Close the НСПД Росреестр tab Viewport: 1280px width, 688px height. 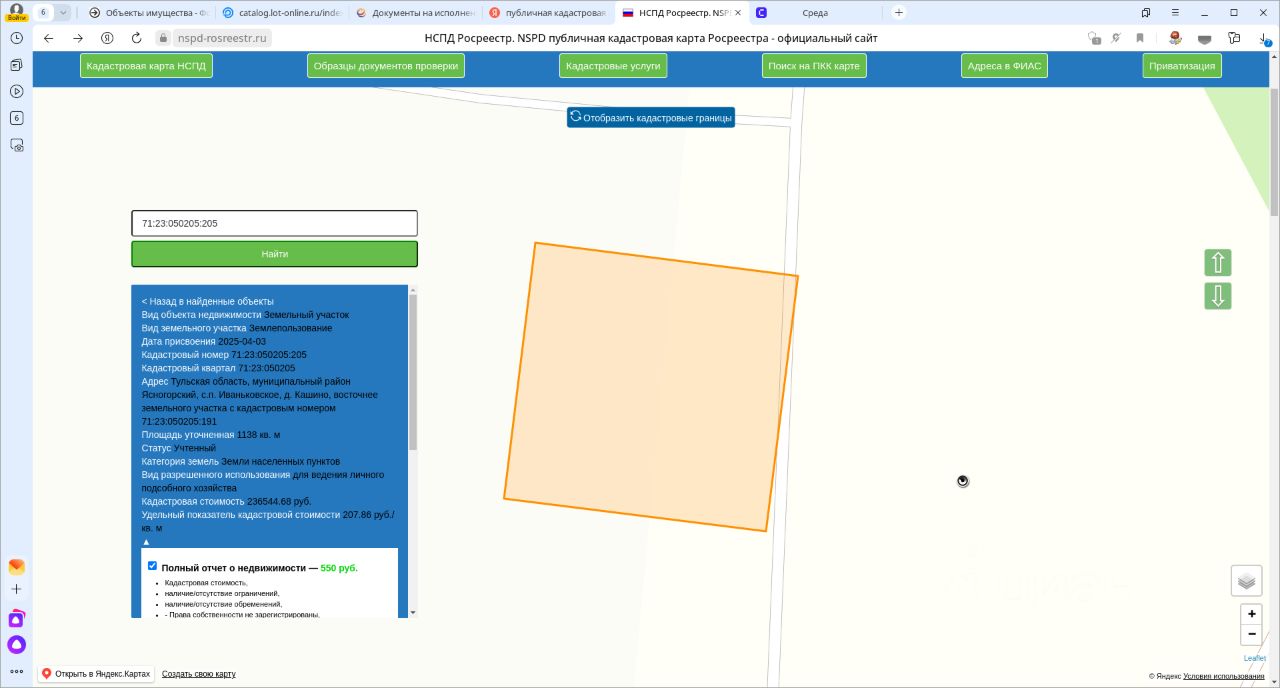[x=738, y=13]
